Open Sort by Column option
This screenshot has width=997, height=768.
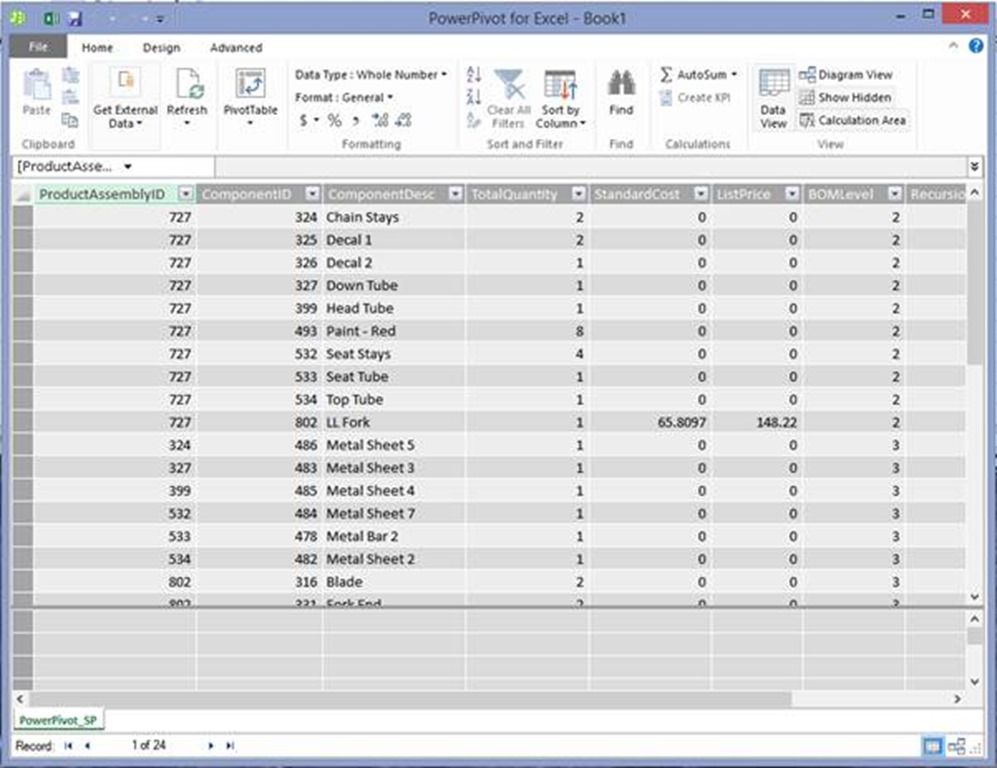click(560, 97)
